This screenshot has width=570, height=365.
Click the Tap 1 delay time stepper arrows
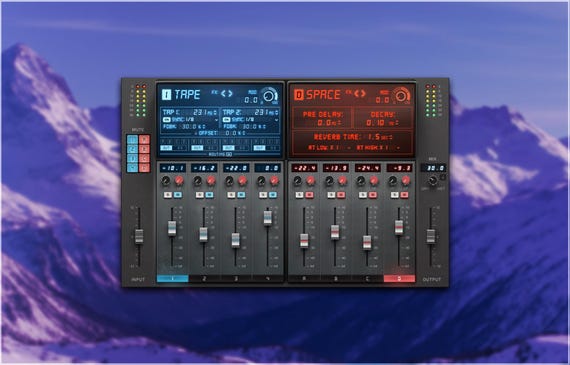point(215,113)
